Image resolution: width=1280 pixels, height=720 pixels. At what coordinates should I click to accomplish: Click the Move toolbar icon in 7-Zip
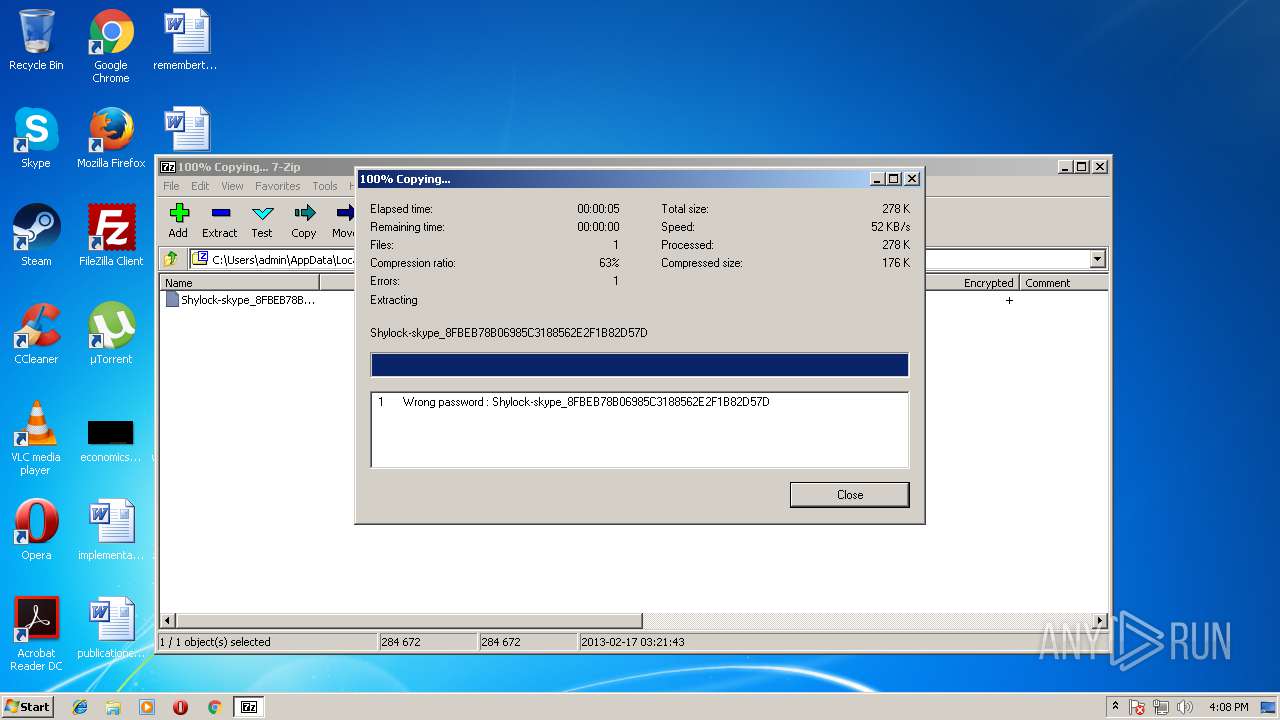[x=343, y=220]
